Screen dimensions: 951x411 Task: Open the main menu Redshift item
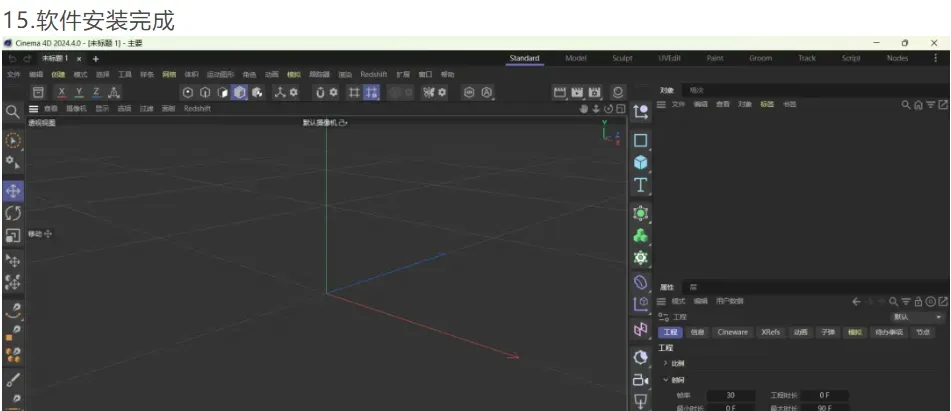click(374, 75)
